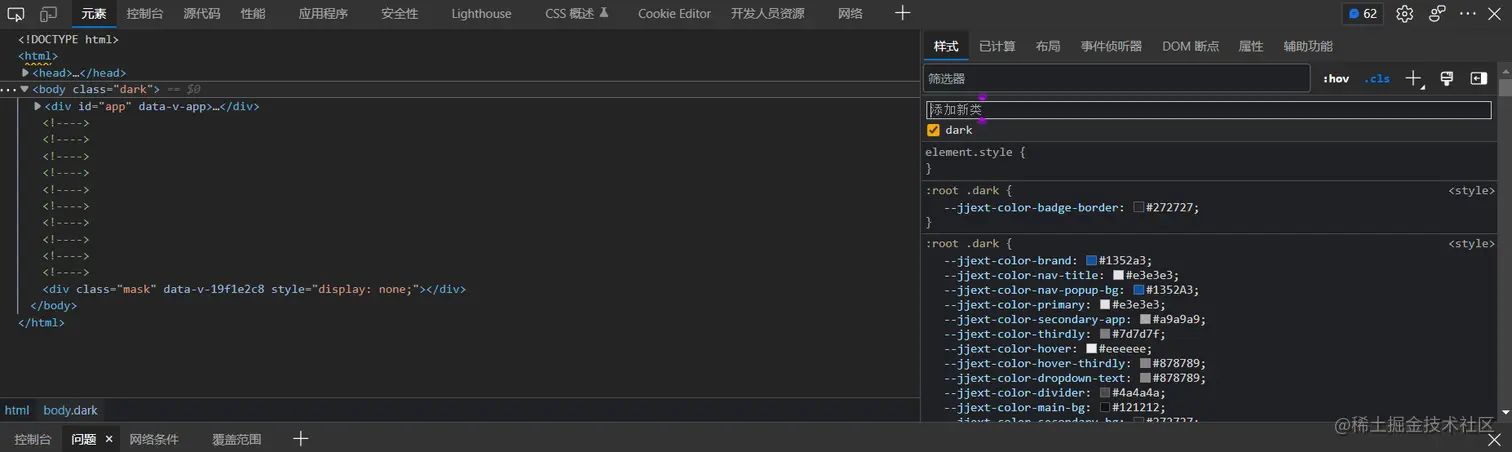This screenshot has width=1512, height=452.
Task: Expand the div id app node
Action: point(38,106)
